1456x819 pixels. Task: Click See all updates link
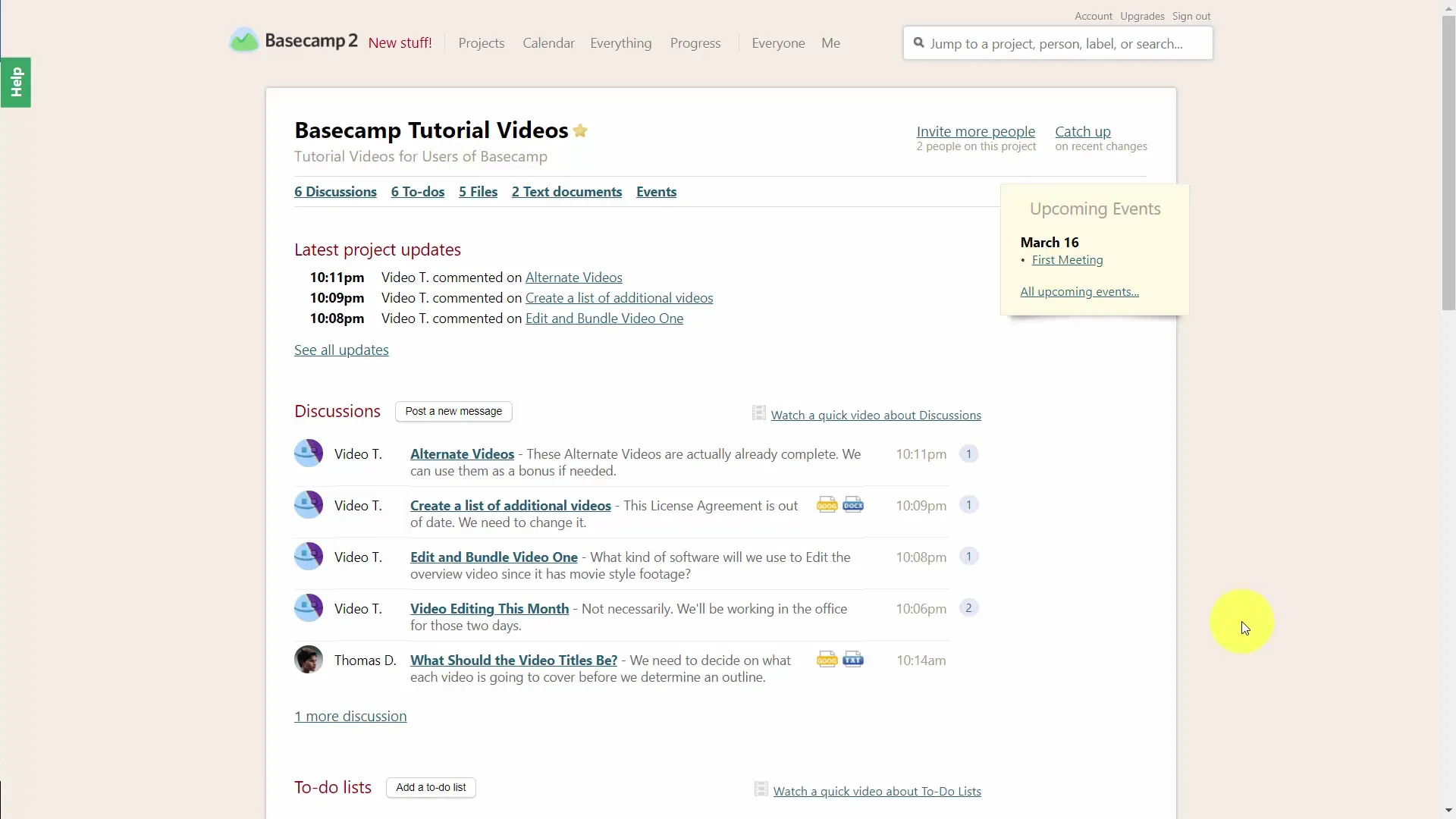[341, 350]
